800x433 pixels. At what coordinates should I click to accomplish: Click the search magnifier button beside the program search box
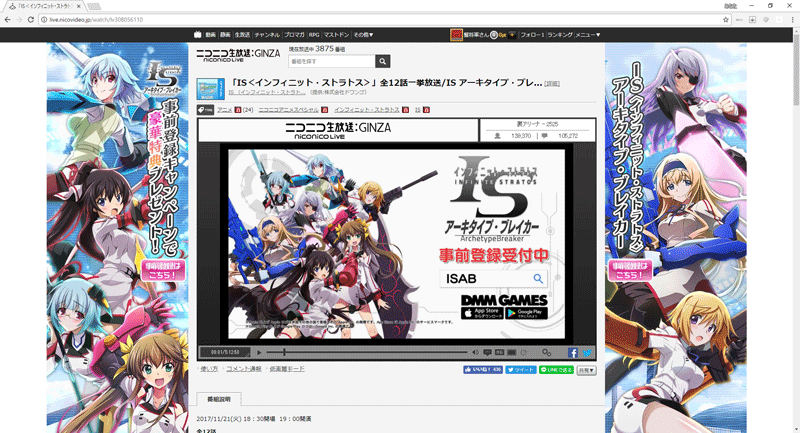click(383, 61)
